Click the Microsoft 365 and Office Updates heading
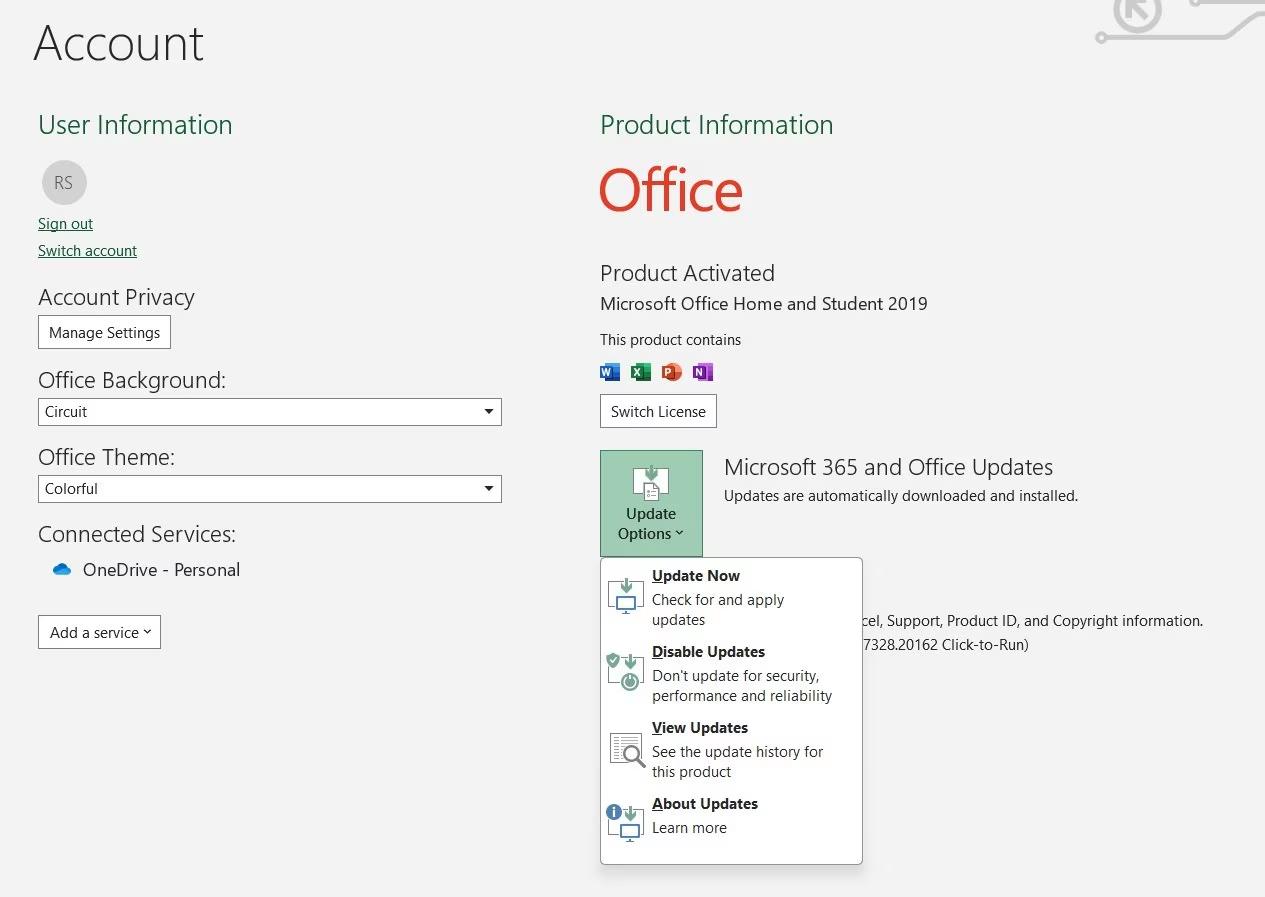This screenshot has width=1265, height=897. click(888, 467)
